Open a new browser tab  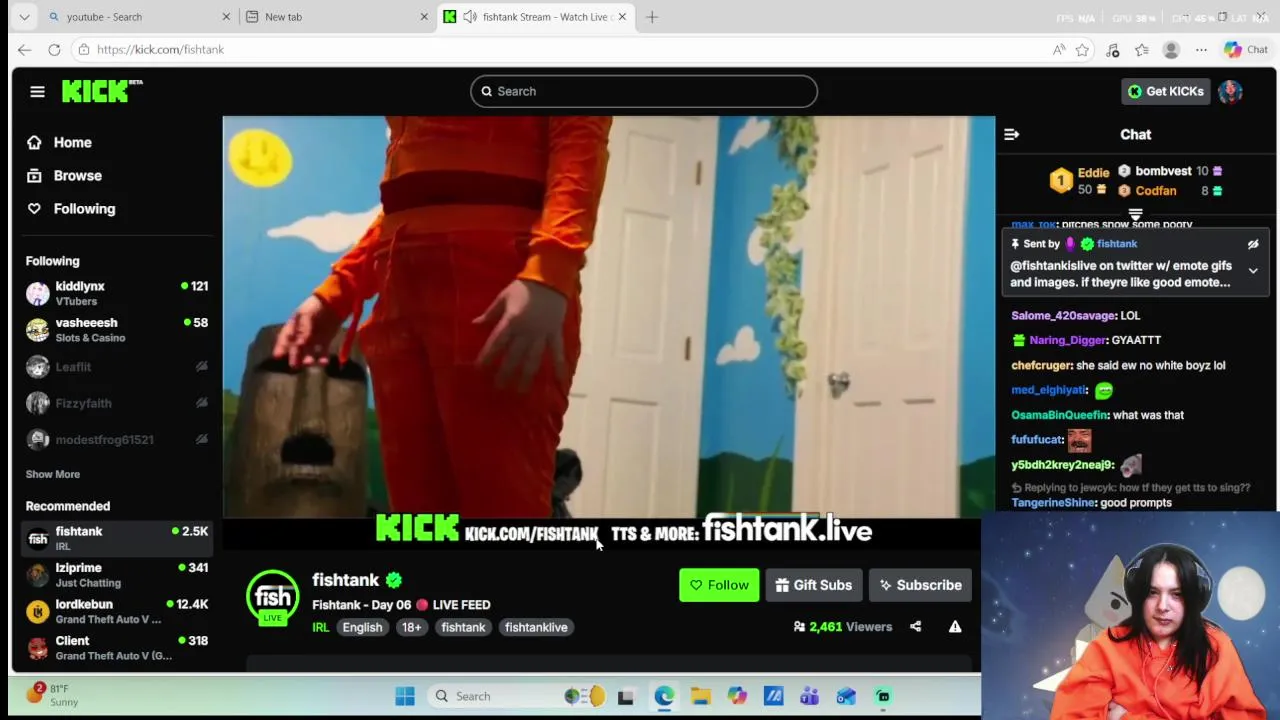[x=652, y=17]
